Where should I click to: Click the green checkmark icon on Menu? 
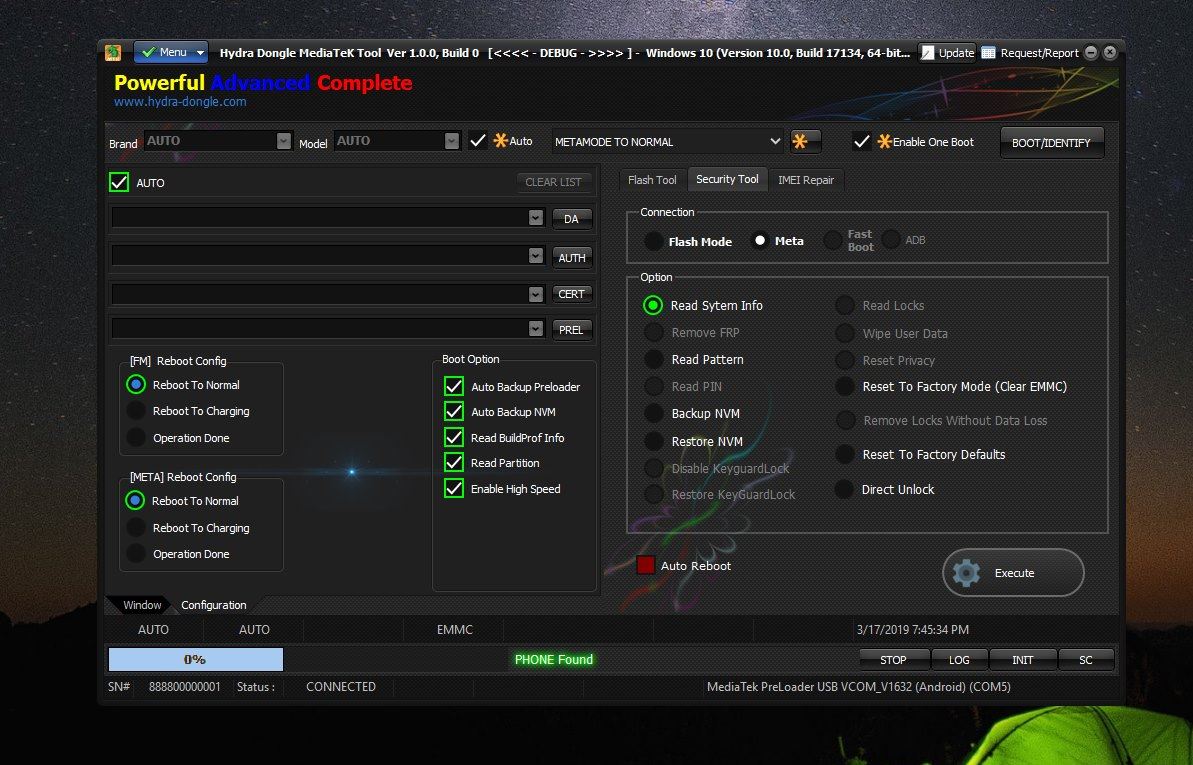click(148, 53)
